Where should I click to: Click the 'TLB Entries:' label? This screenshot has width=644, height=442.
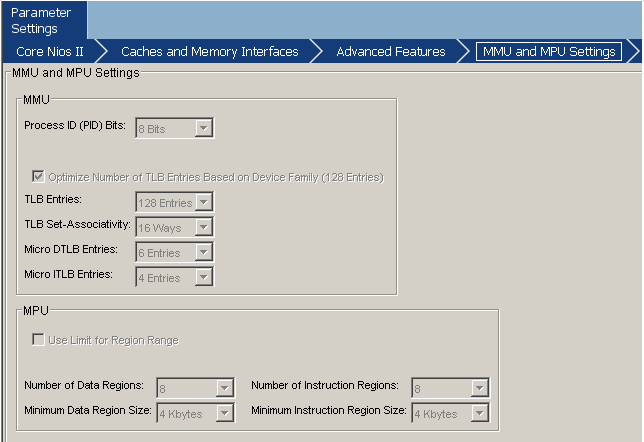(53, 199)
